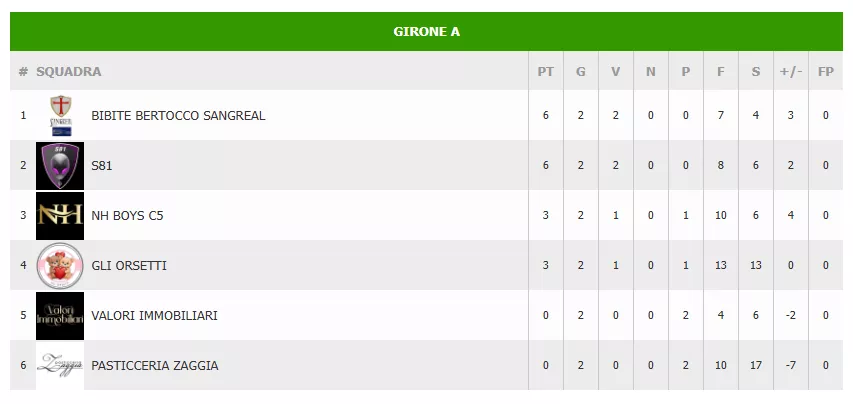Image resolution: width=853 pixels, height=404 pixels.
Task: Click the +/- goal difference column header
Action: (790, 72)
